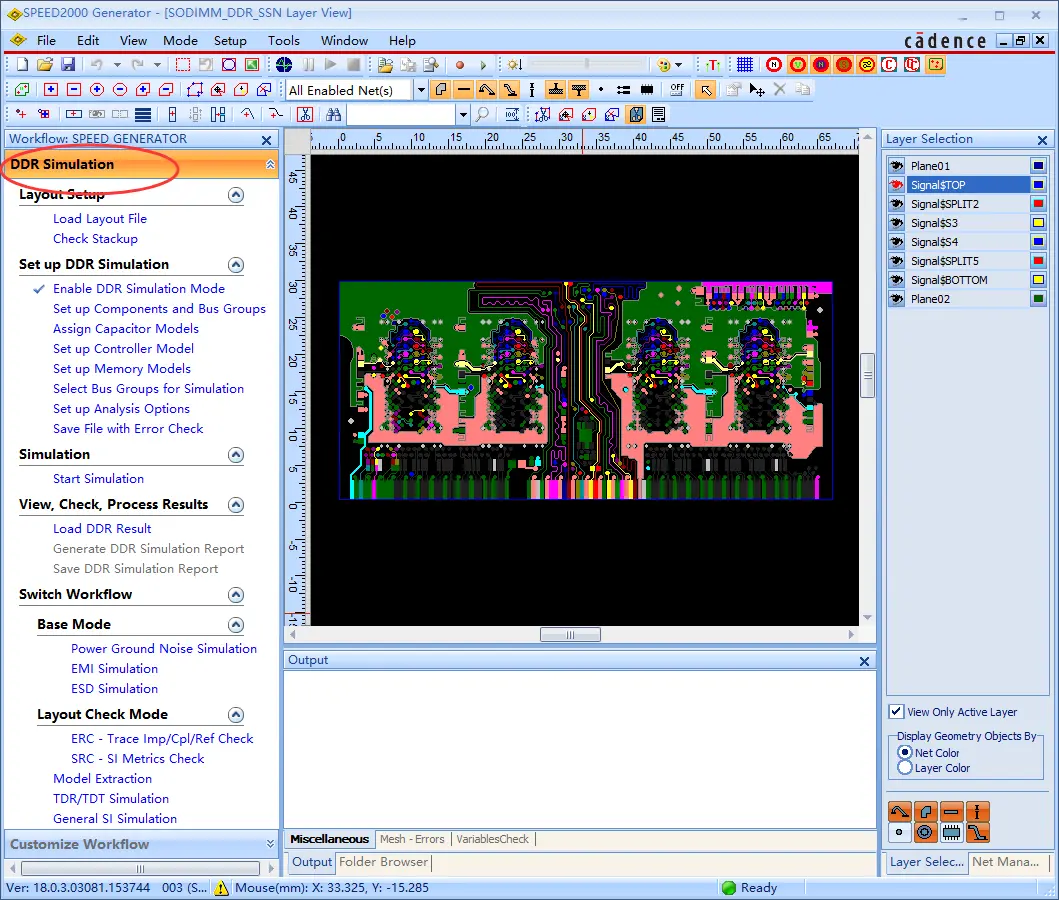Click the Plane02 green color swatch
The width and height of the screenshot is (1059, 900).
pos(1038,298)
